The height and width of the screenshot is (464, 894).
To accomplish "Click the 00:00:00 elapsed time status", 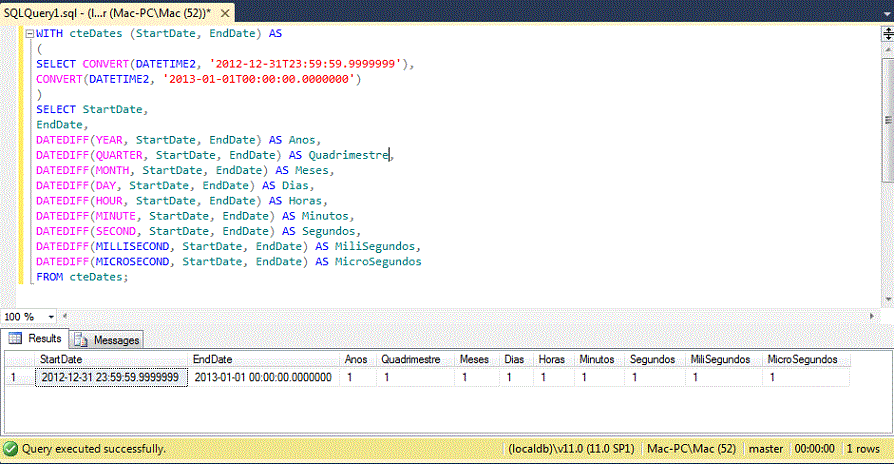I will (x=814, y=449).
